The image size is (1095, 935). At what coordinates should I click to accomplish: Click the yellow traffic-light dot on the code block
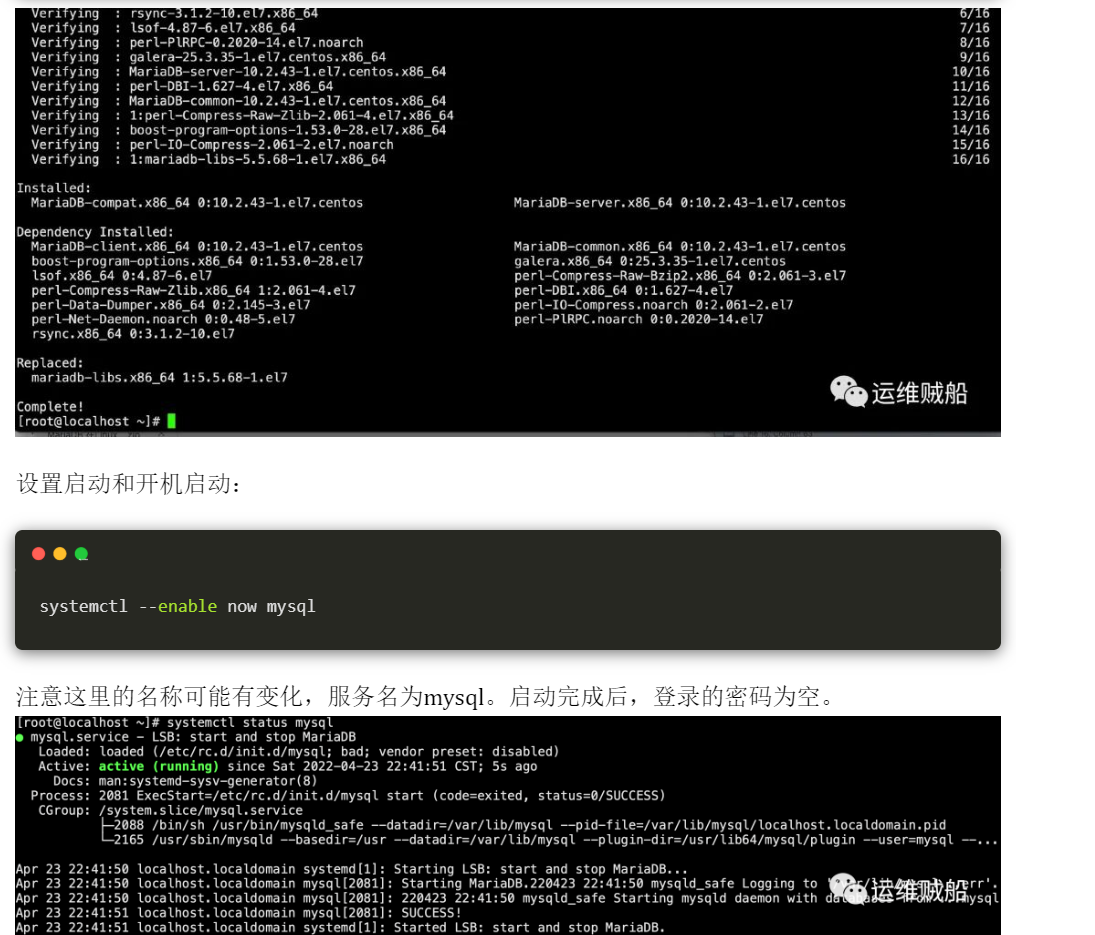58,553
